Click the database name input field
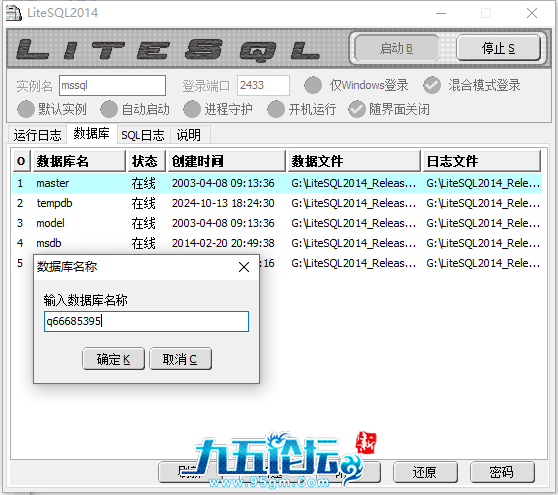 pyautogui.click(x=146, y=321)
